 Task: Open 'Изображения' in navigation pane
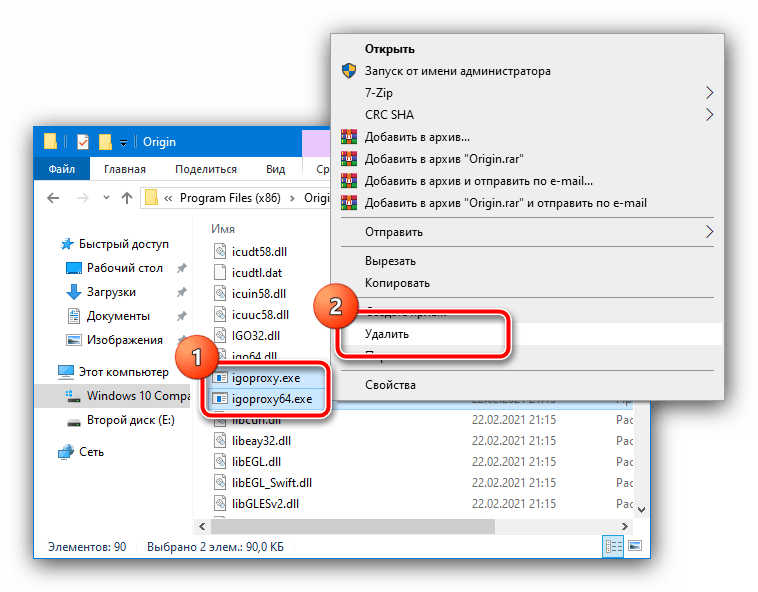pyautogui.click(x=125, y=340)
